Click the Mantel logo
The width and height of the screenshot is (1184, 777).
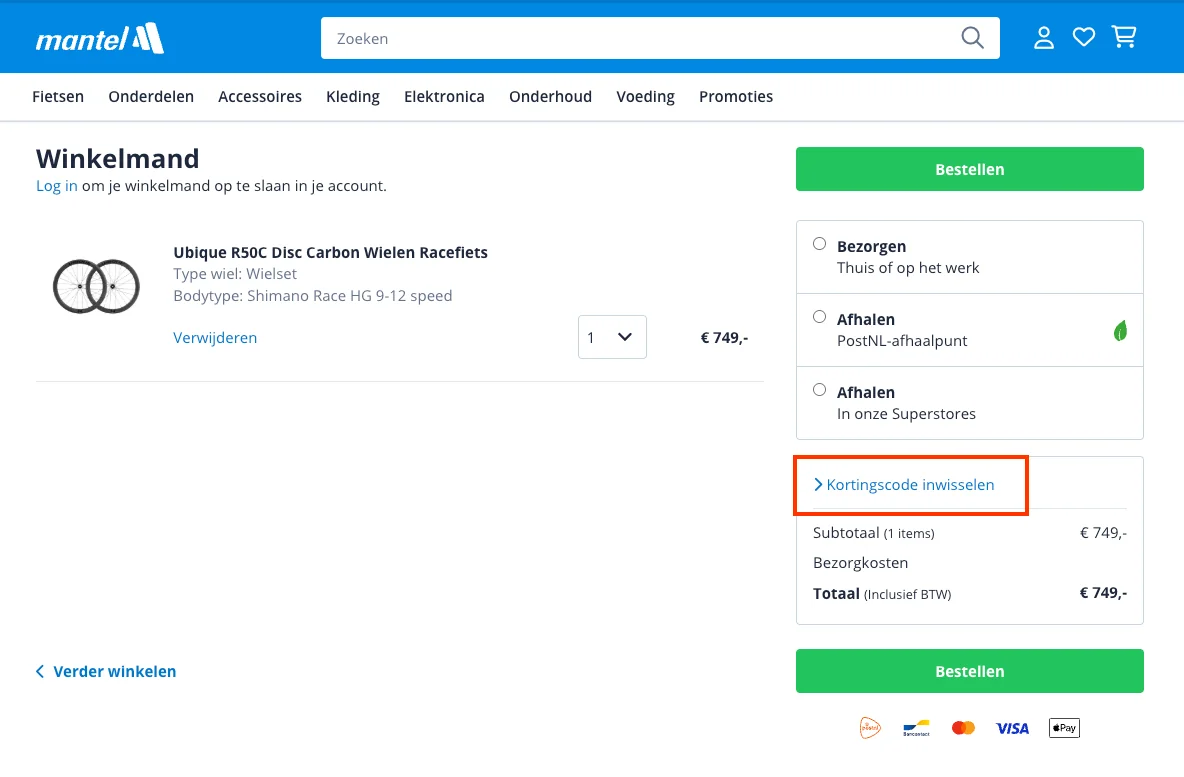[100, 39]
